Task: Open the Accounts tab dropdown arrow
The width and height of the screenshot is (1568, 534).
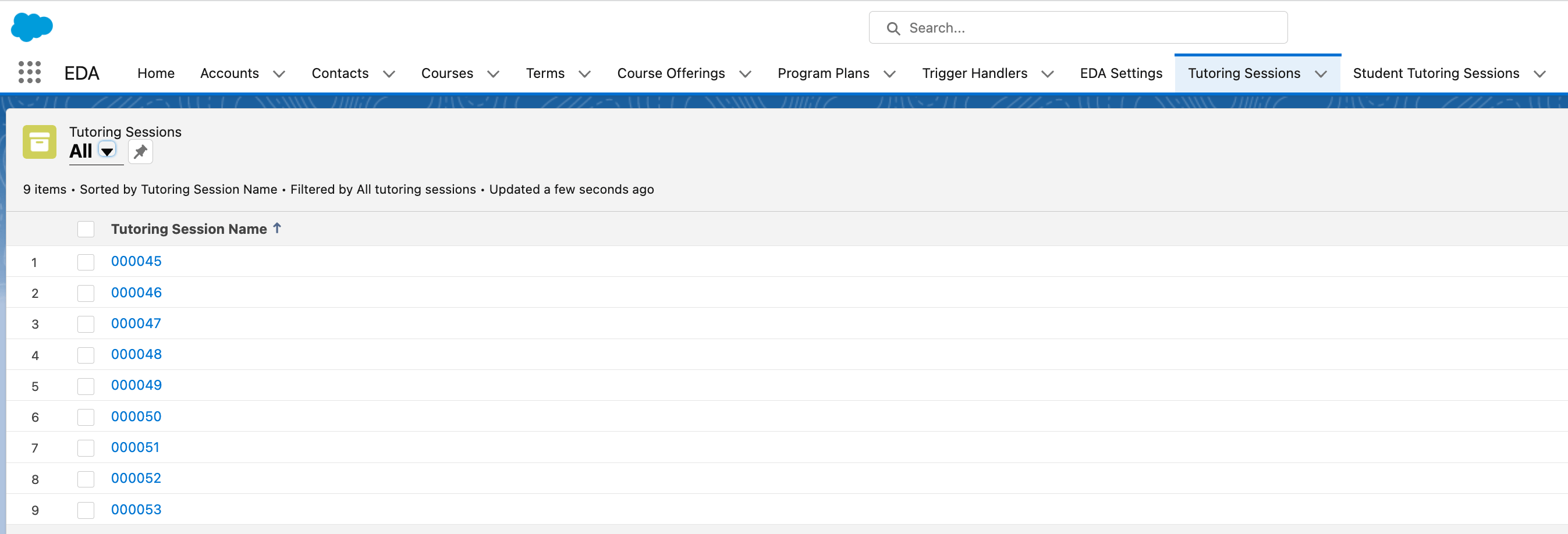Action: pyautogui.click(x=279, y=74)
